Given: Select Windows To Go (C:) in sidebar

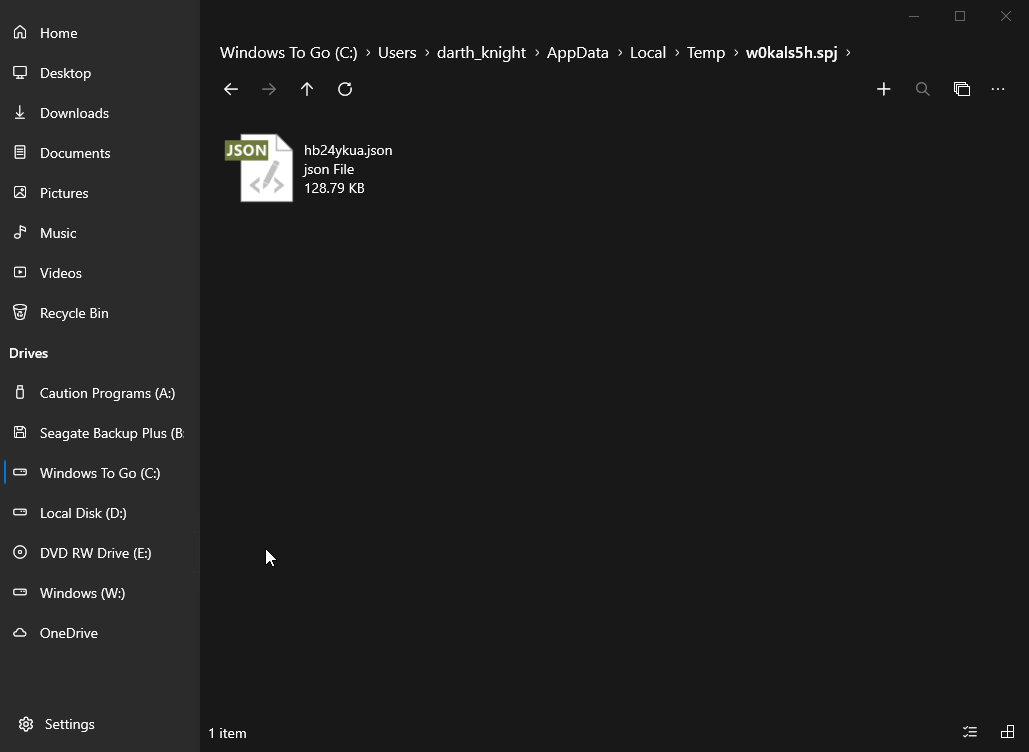Looking at the screenshot, I should pos(100,473).
